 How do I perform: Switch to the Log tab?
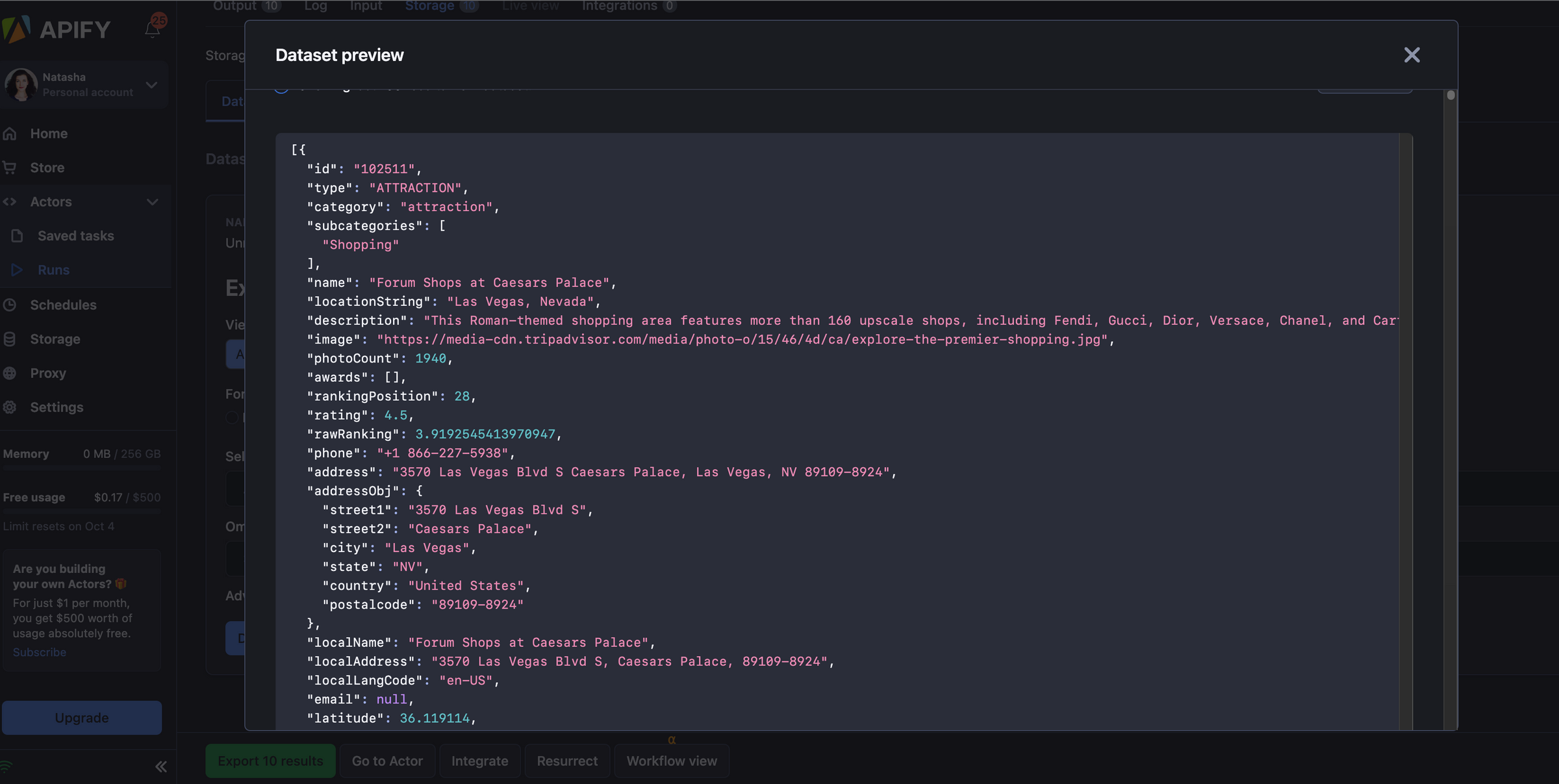[316, 6]
